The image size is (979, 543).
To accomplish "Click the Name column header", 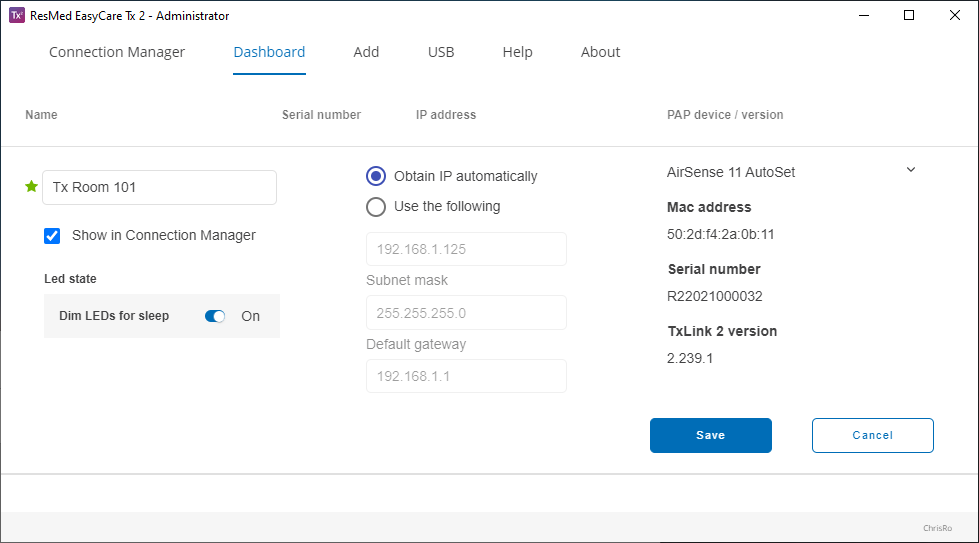I will click(41, 115).
